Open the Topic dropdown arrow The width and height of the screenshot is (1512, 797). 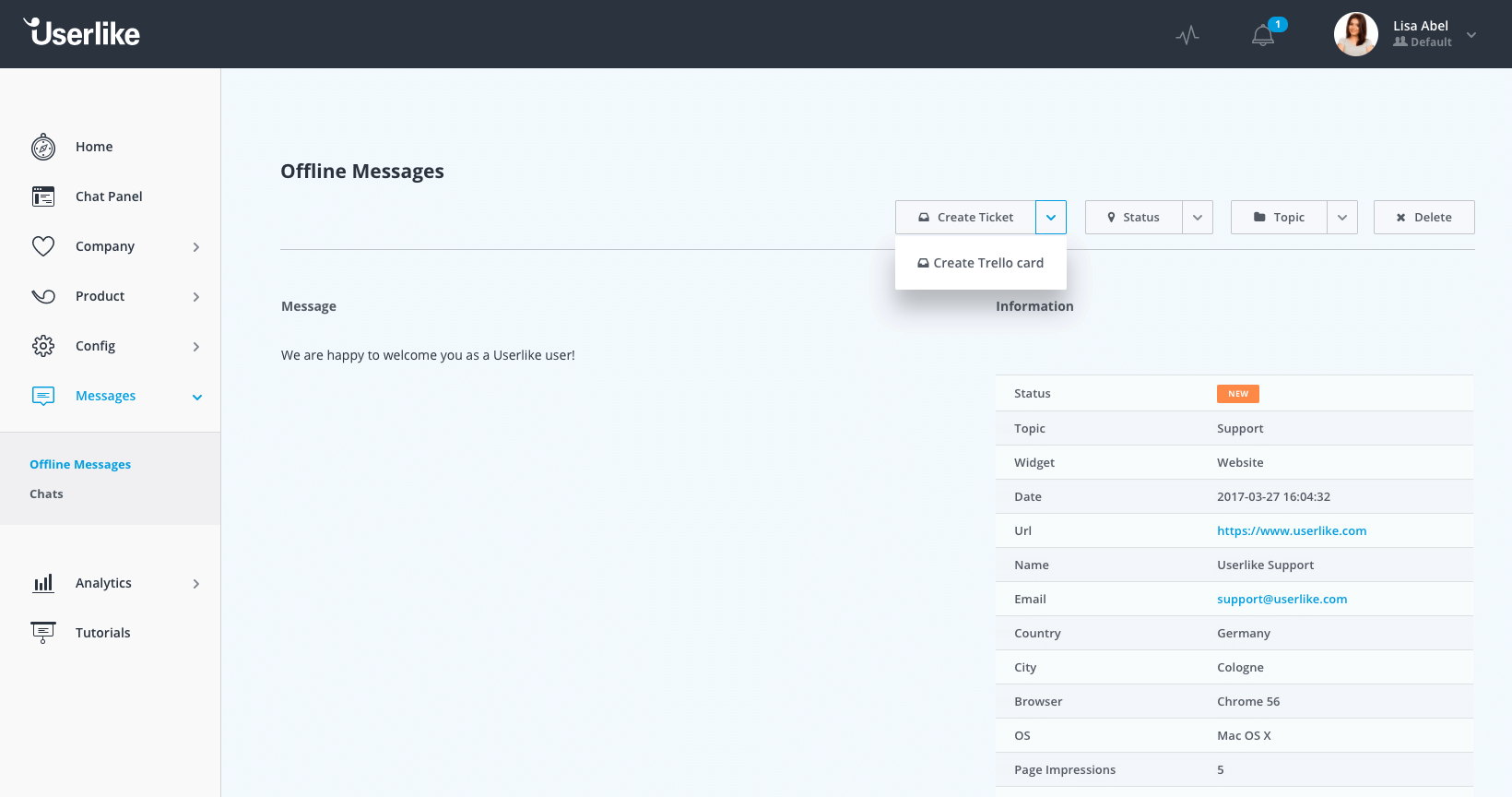tap(1342, 217)
